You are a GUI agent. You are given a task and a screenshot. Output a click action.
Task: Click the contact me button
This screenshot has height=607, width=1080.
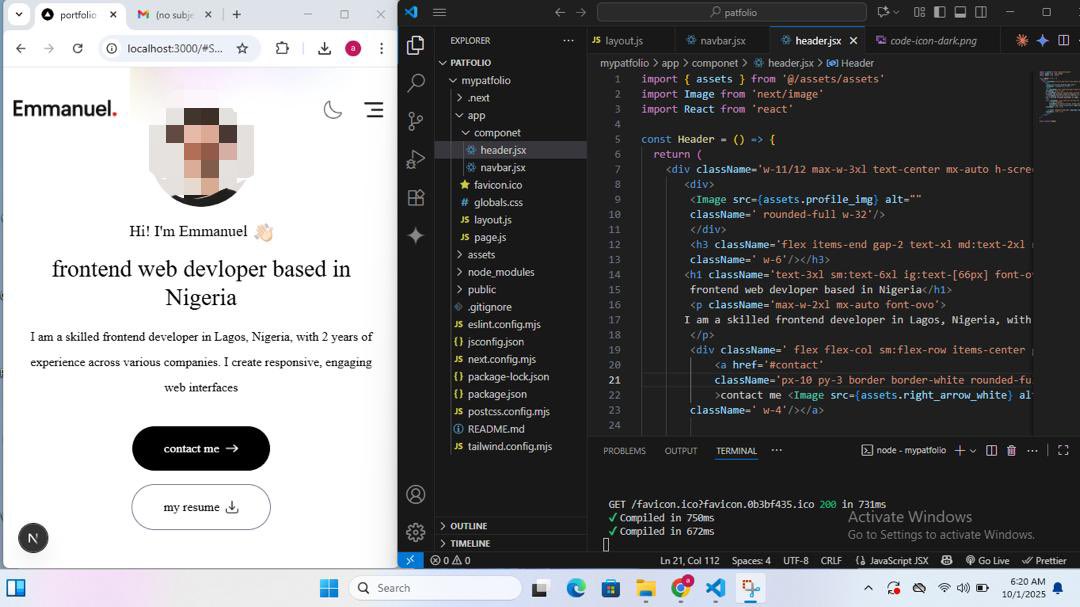tap(200, 449)
